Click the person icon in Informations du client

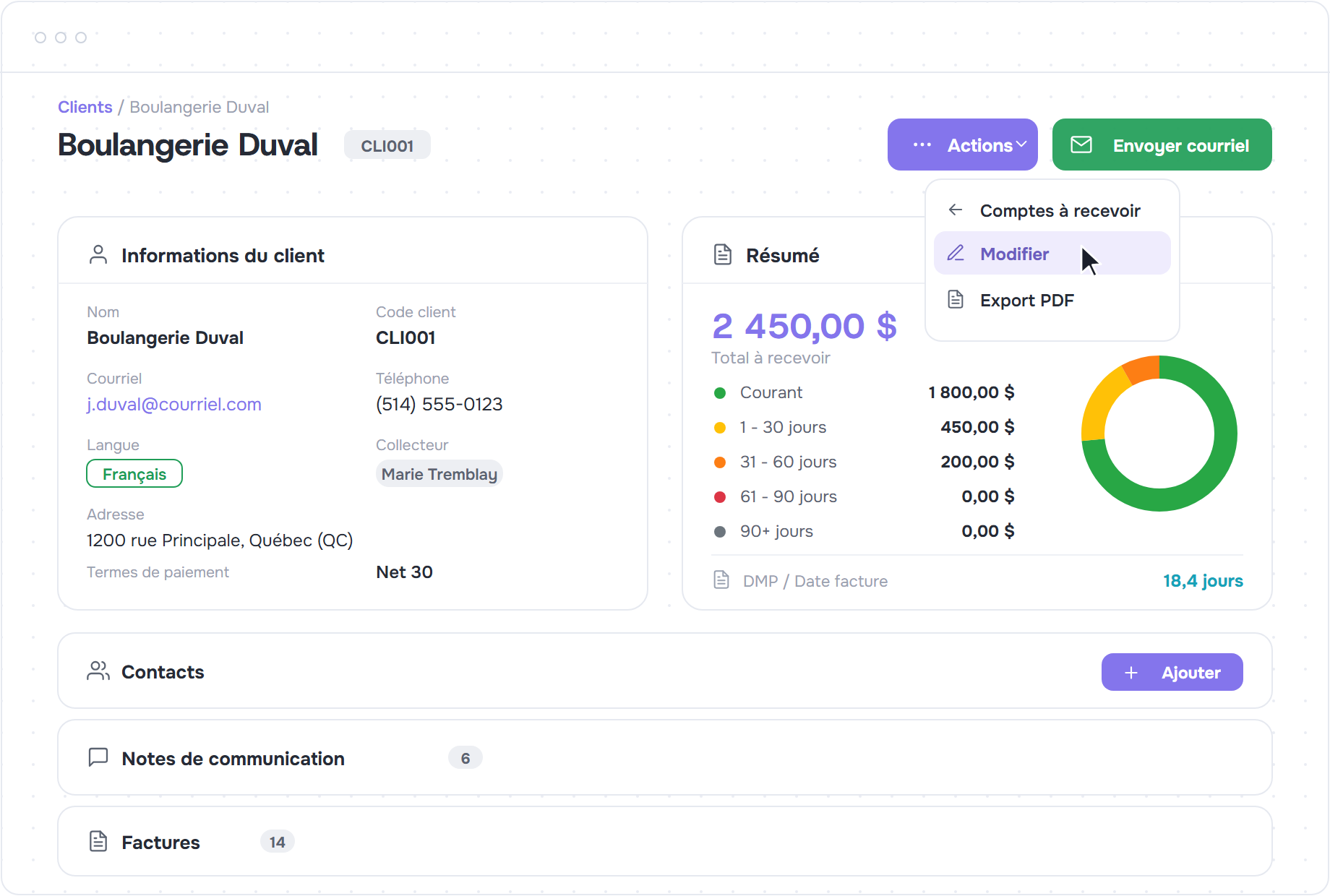[98, 254]
